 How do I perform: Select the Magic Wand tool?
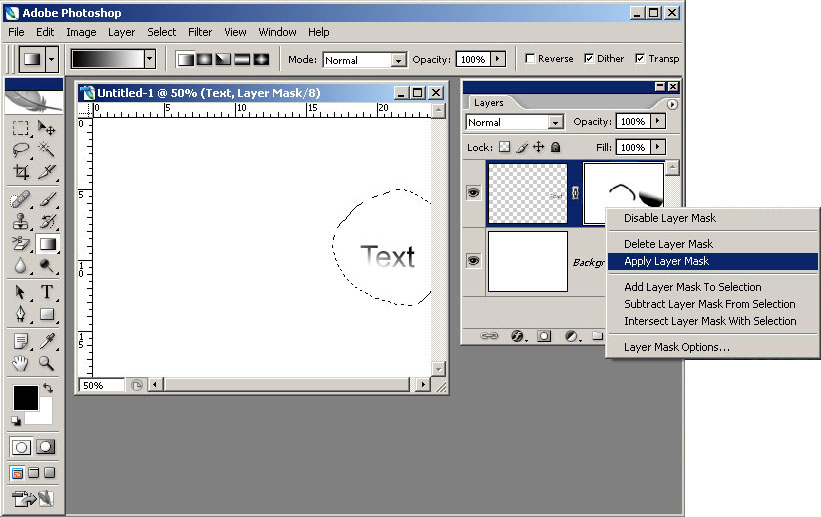[x=47, y=150]
